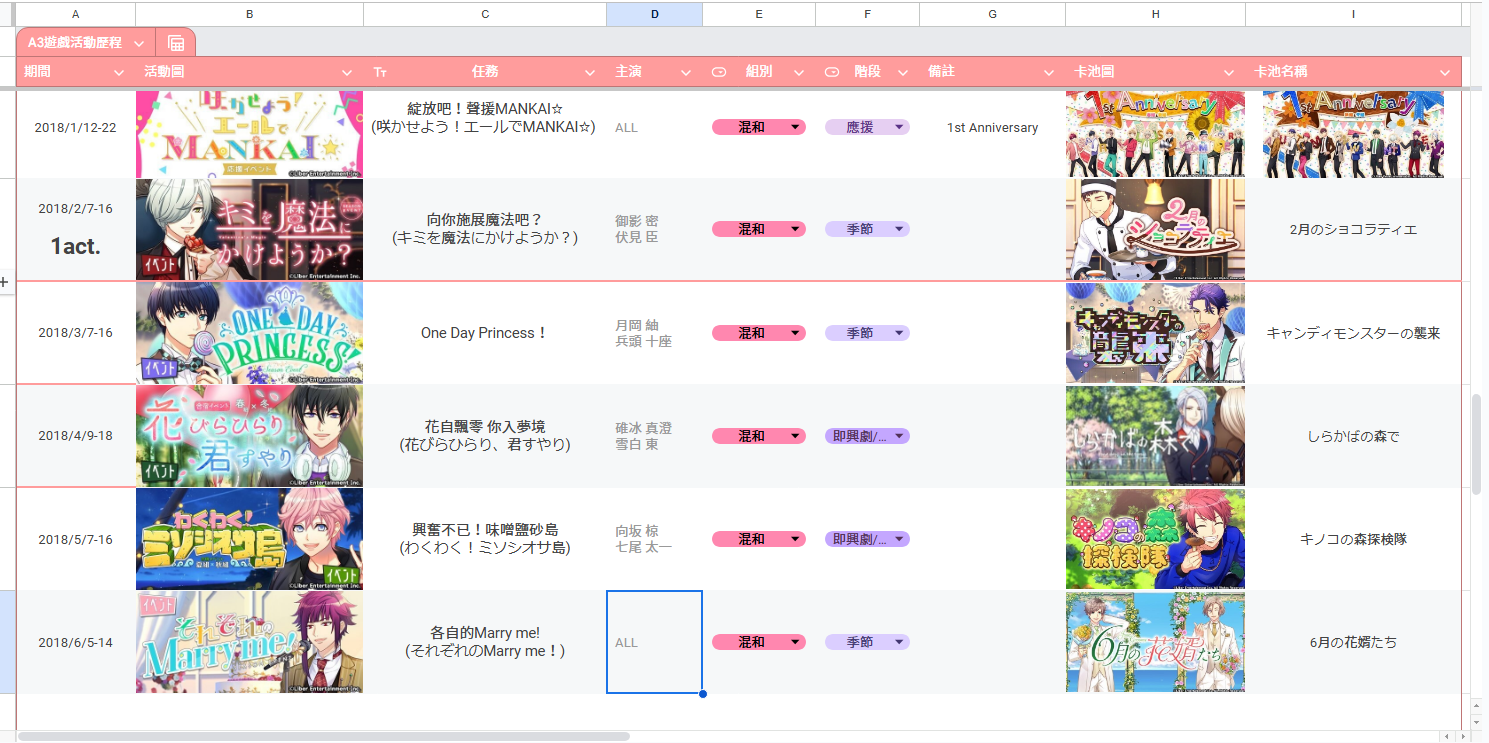Select column F header

(x=867, y=14)
